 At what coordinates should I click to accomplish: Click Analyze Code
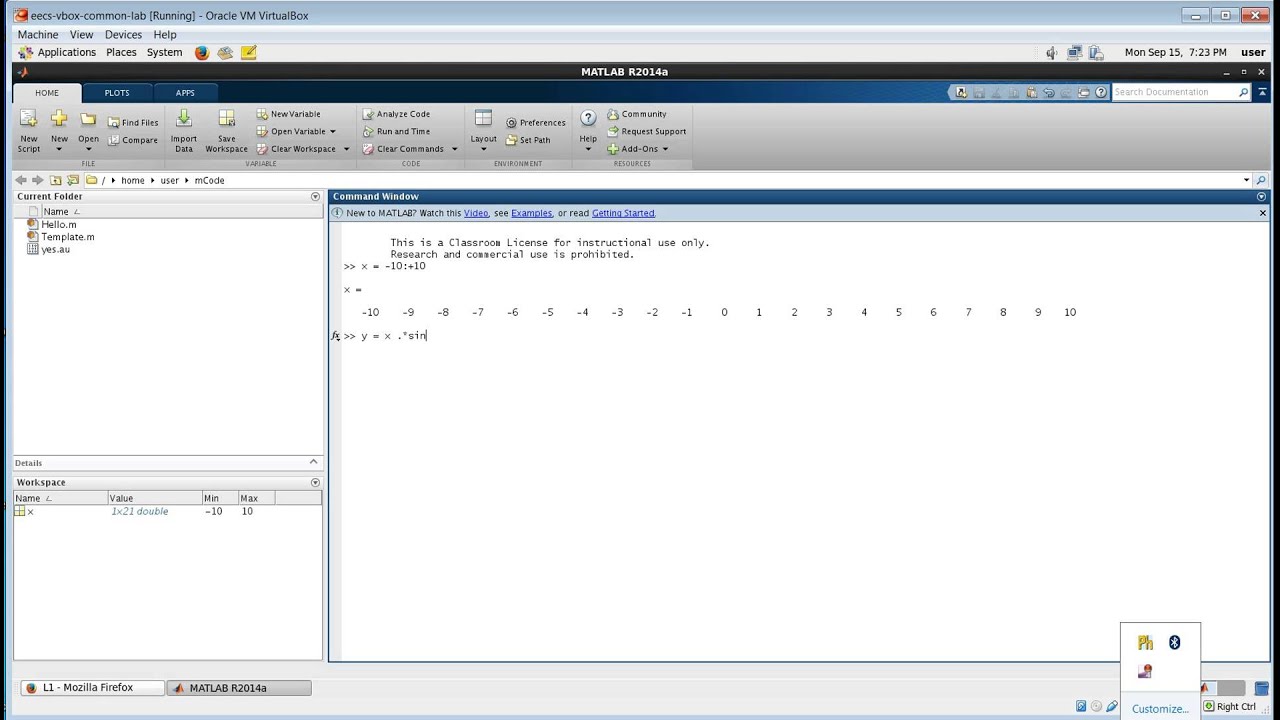pyautogui.click(x=396, y=114)
